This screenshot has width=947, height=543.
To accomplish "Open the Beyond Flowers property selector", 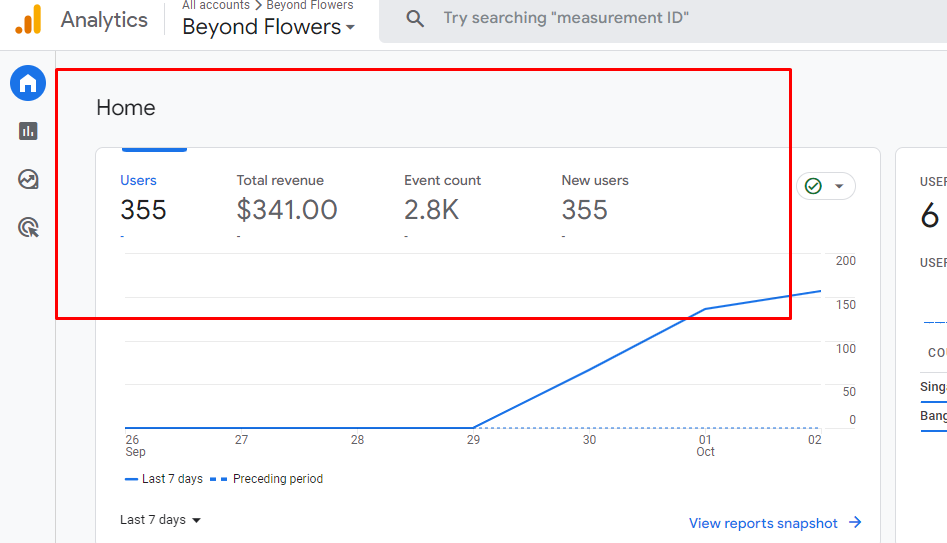I will tap(269, 27).
